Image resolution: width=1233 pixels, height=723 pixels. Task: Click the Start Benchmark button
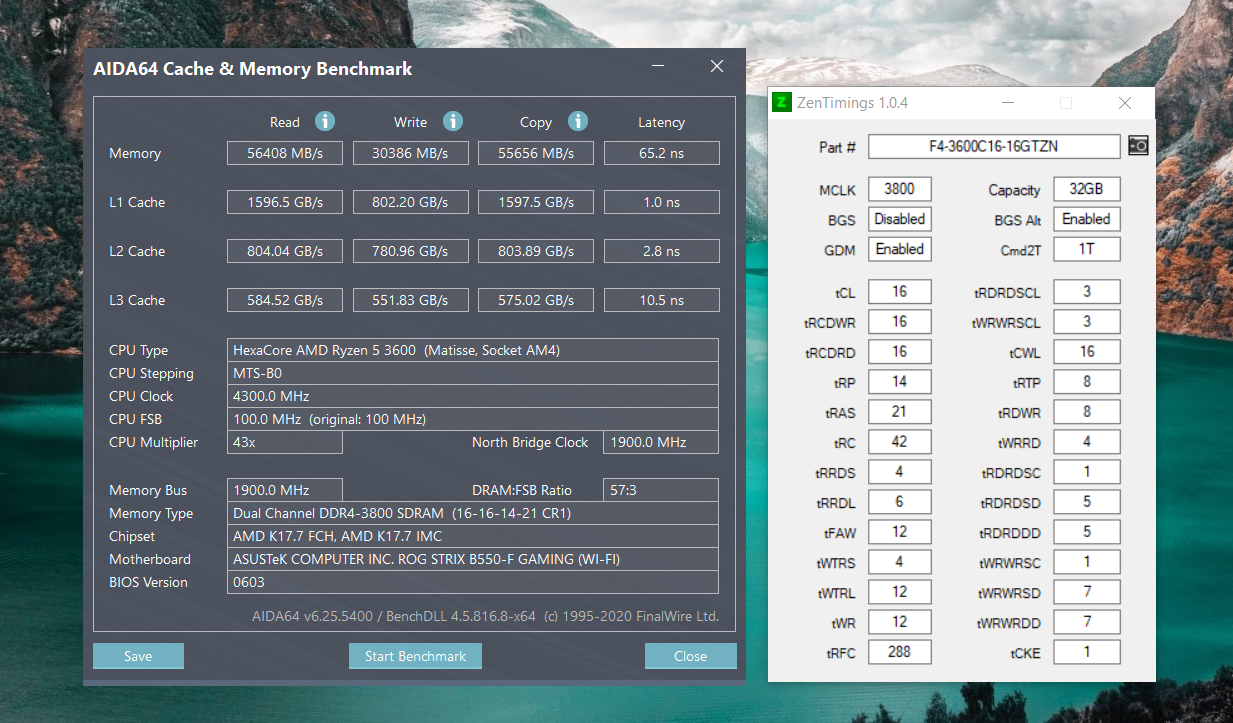coord(415,656)
